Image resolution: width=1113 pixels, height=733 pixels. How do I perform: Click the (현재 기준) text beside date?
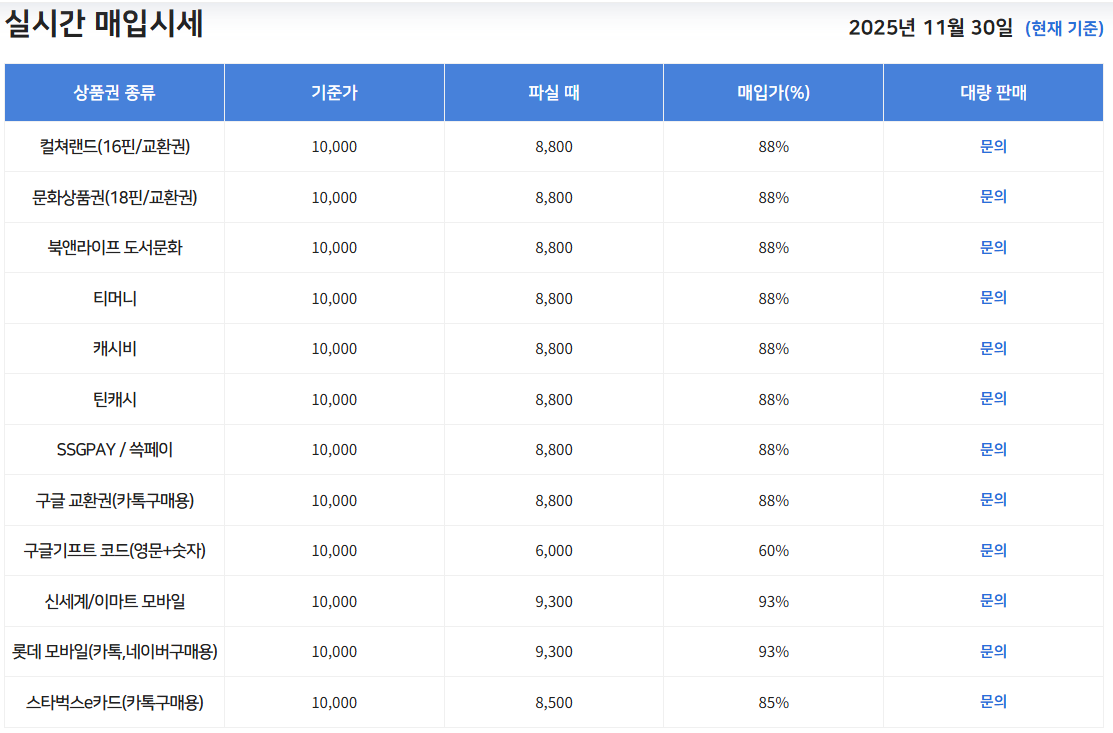[x=1063, y=29]
